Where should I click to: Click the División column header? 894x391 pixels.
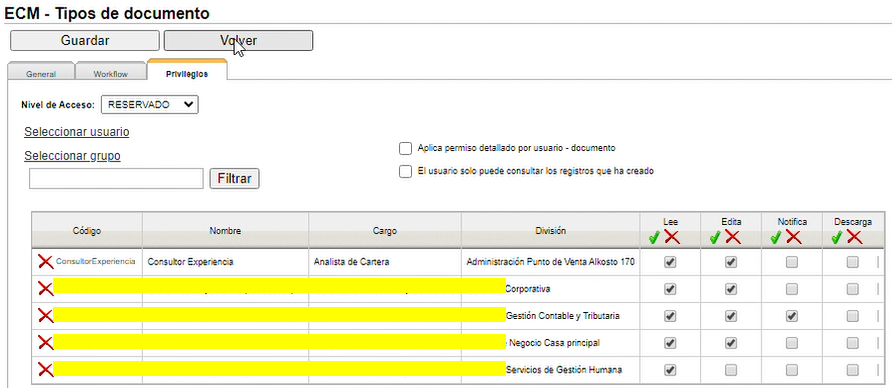click(551, 231)
